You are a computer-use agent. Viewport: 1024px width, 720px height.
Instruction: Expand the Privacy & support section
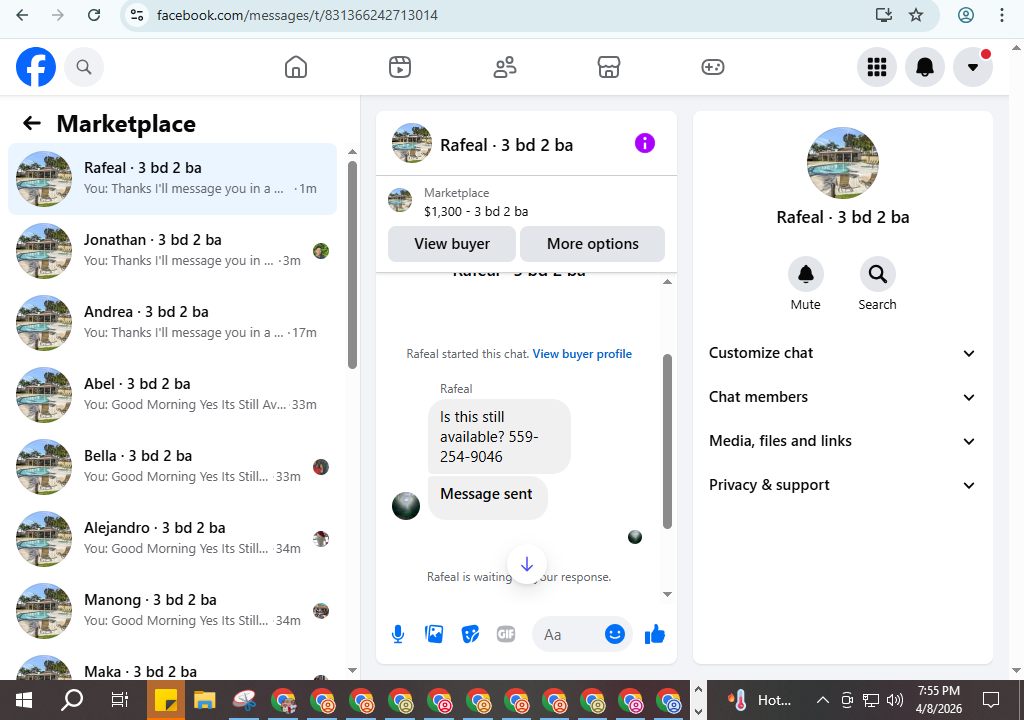[842, 485]
